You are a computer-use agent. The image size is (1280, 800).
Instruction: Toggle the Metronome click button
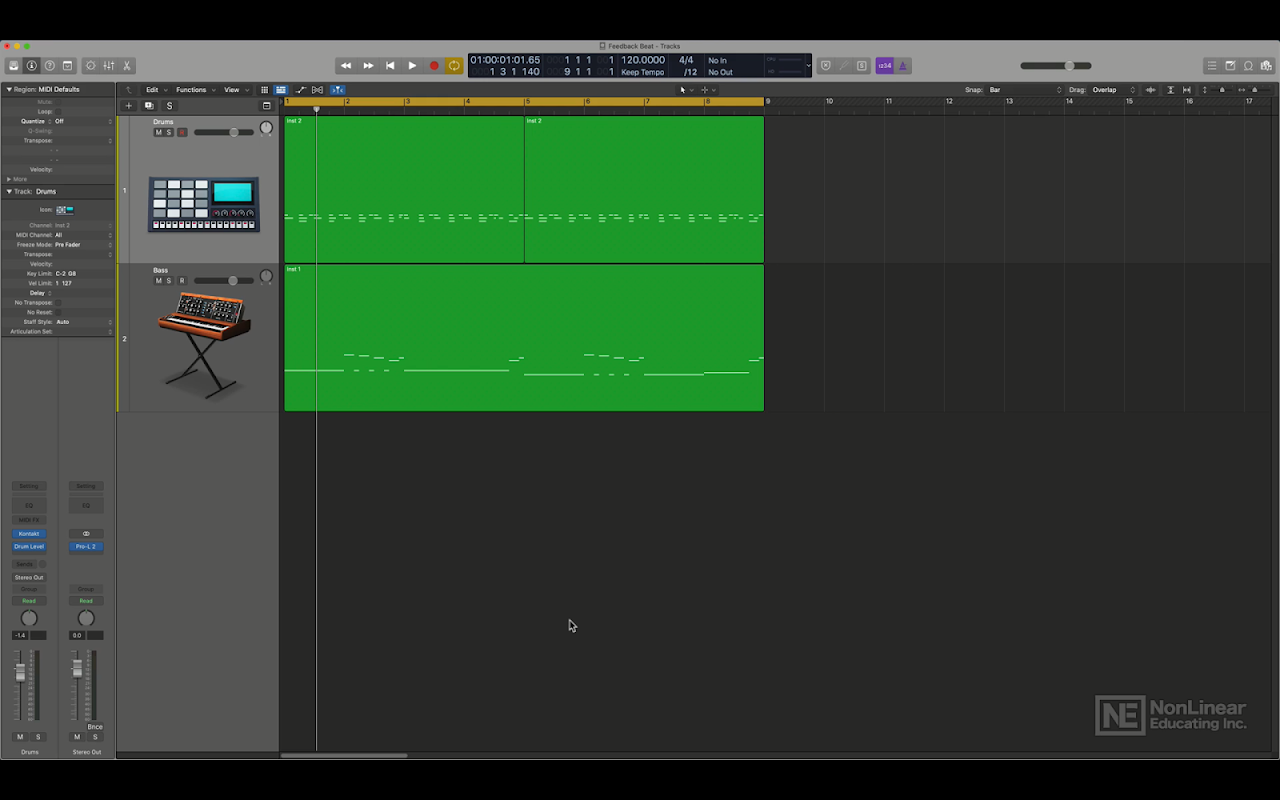tap(903, 66)
